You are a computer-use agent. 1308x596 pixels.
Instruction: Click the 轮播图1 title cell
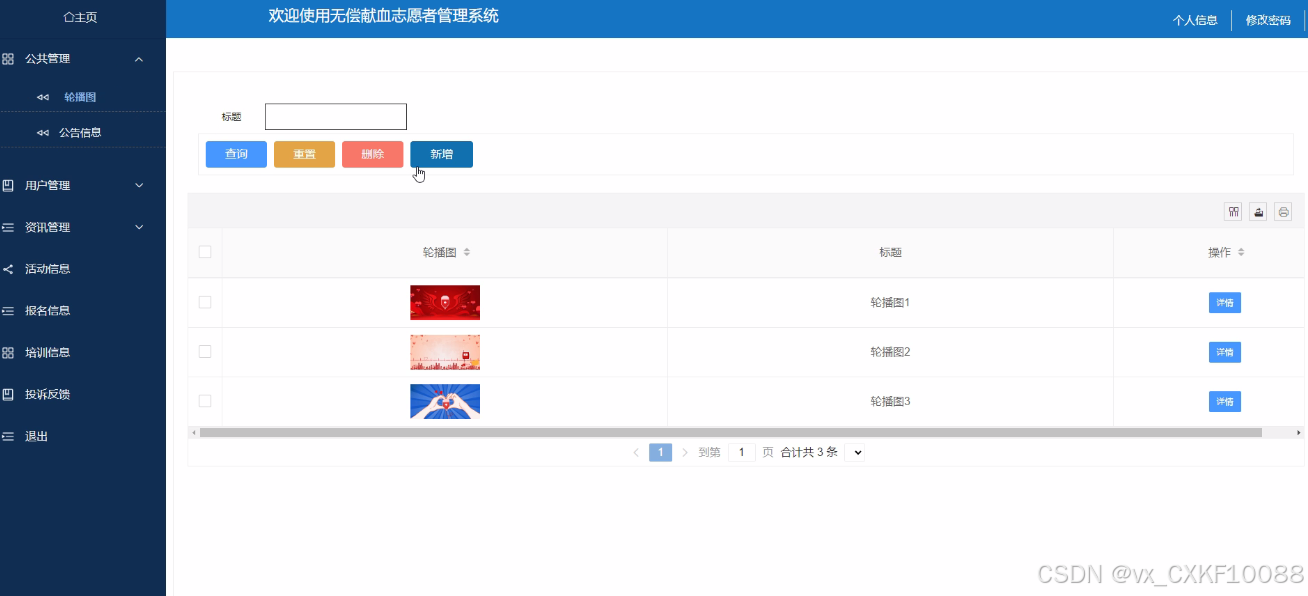[890, 302]
